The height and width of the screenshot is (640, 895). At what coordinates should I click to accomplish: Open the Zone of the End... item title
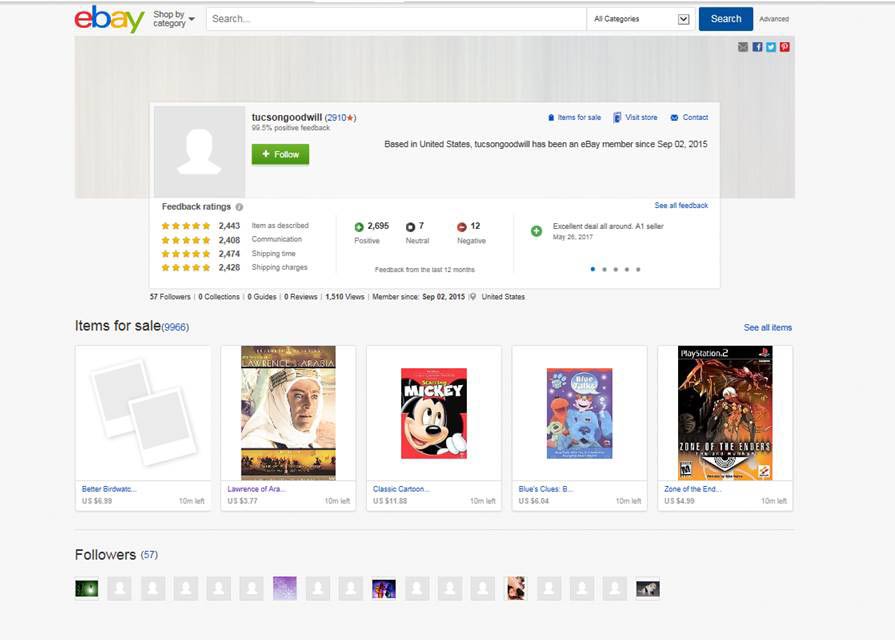[692, 489]
